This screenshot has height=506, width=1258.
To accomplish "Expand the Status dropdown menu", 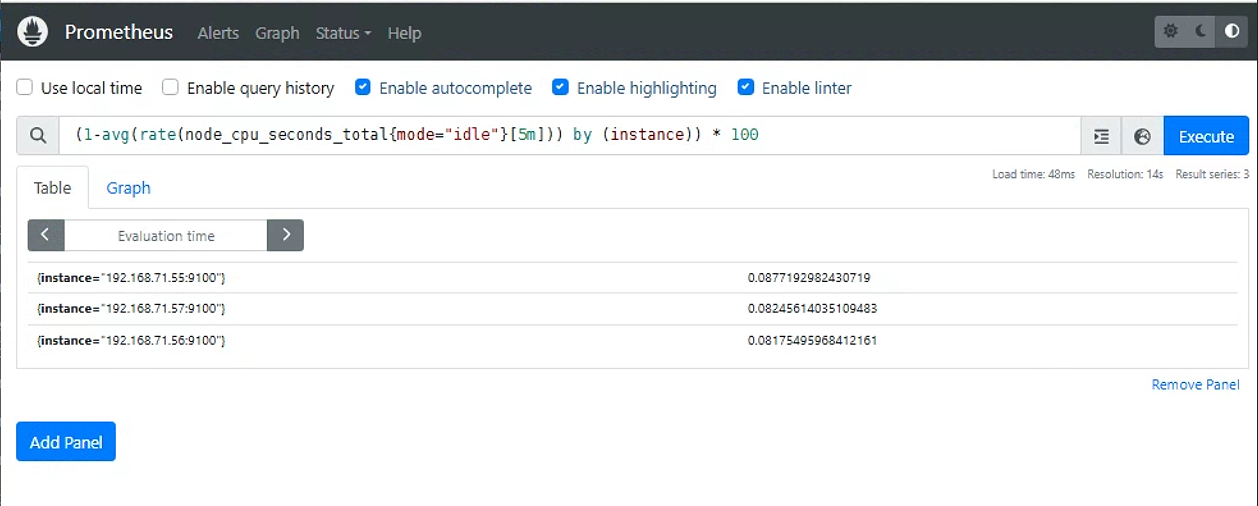I will [343, 33].
